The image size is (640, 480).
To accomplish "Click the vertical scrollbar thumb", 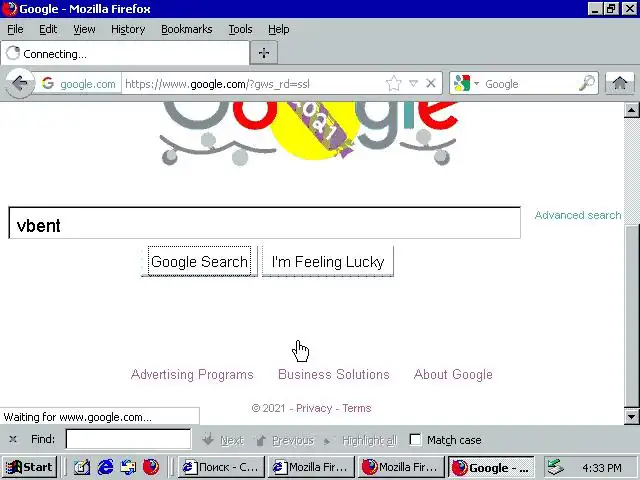I will [x=631, y=316].
